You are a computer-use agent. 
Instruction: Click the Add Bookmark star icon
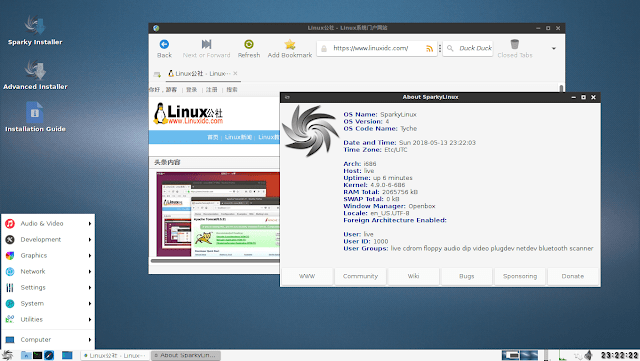click(290, 44)
